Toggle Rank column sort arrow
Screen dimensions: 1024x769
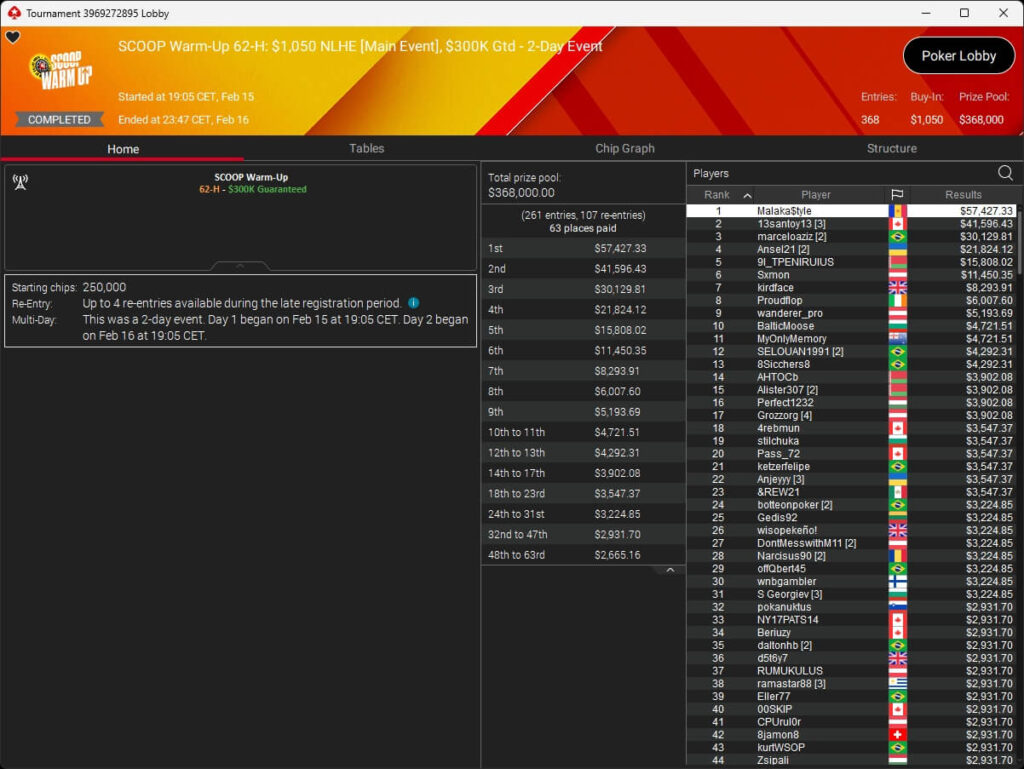[x=746, y=195]
